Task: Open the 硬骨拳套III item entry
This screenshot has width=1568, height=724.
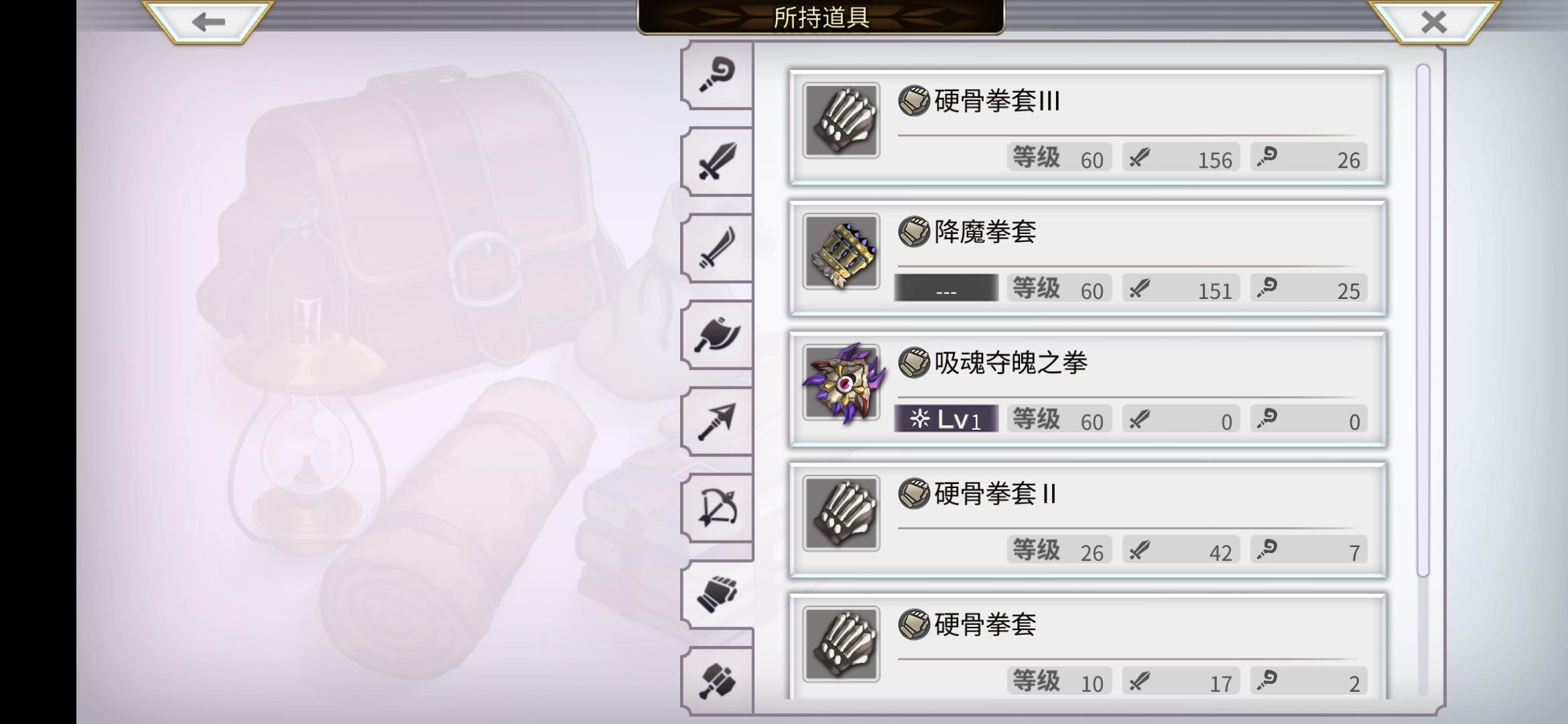Action: pos(1087,127)
